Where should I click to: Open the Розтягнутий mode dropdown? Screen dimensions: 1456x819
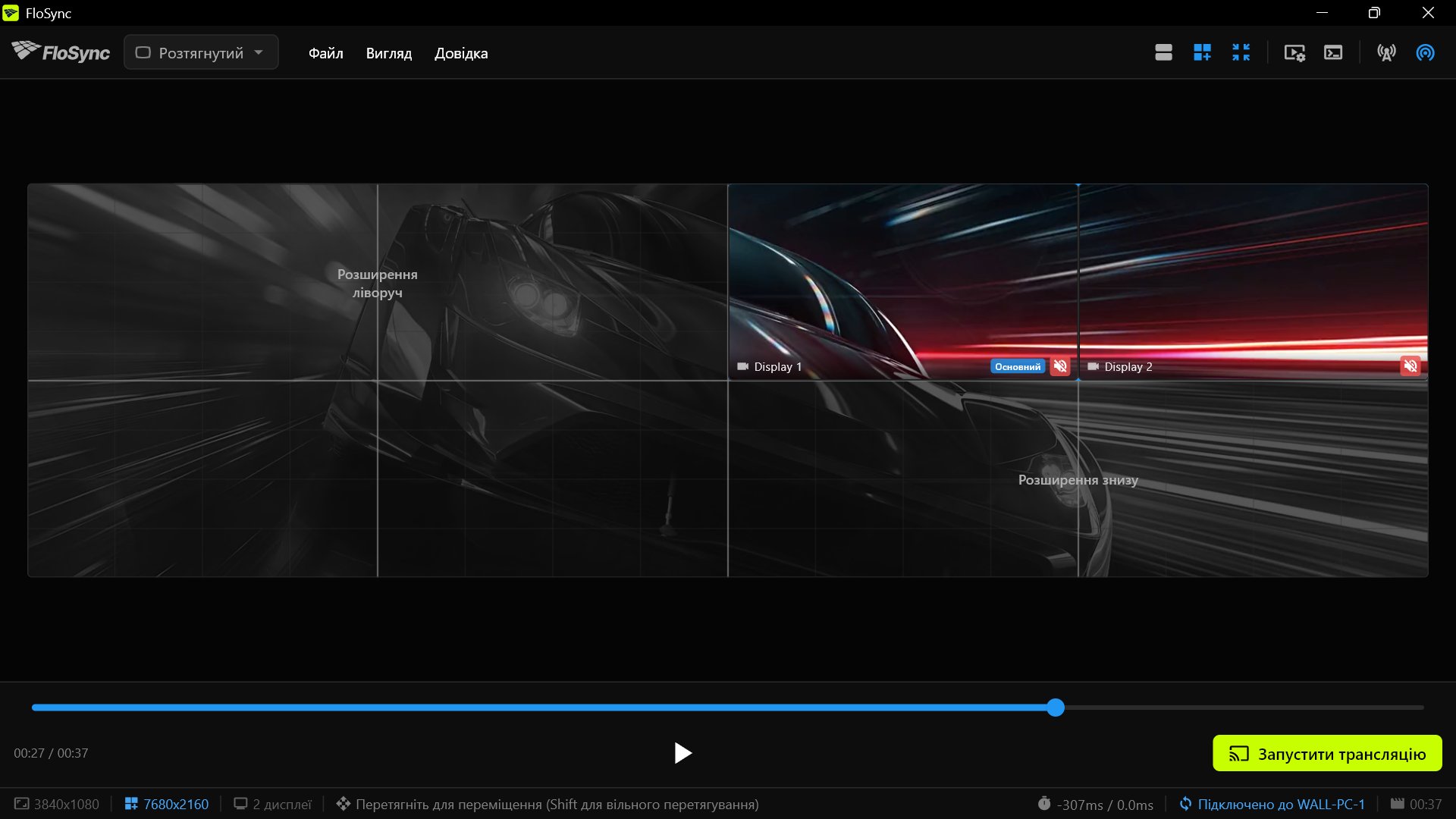tap(201, 52)
